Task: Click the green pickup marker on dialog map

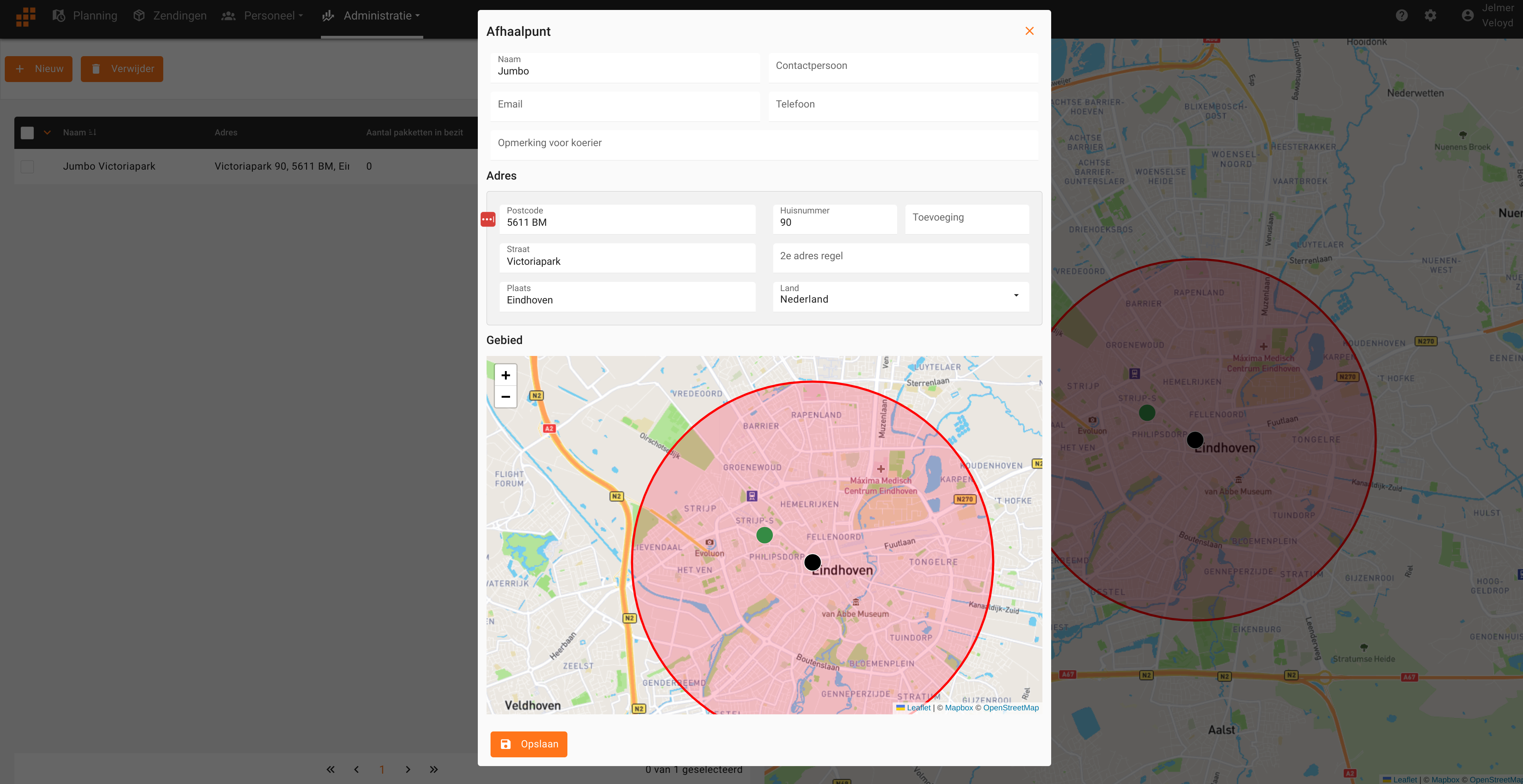Action: click(x=764, y=535)
